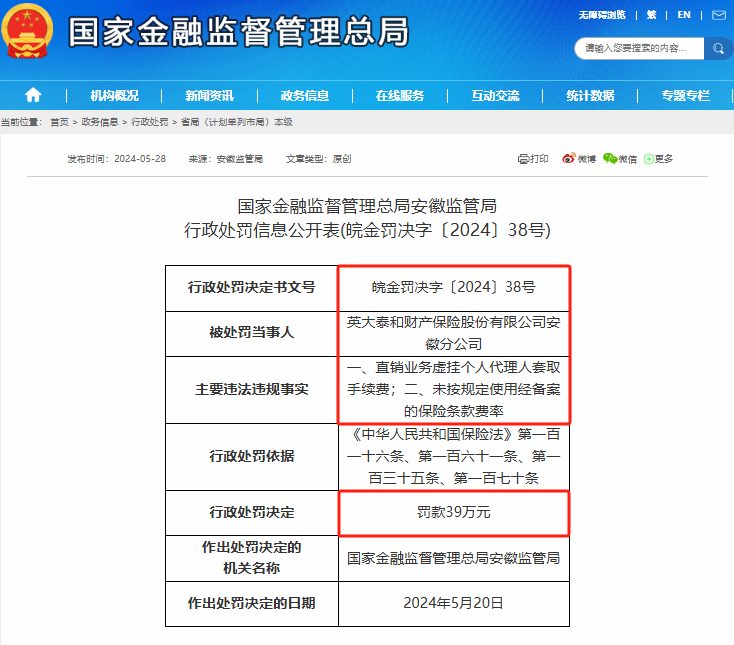Open the 无障碍浏览 accessibility link

click(x=602, y=15)
